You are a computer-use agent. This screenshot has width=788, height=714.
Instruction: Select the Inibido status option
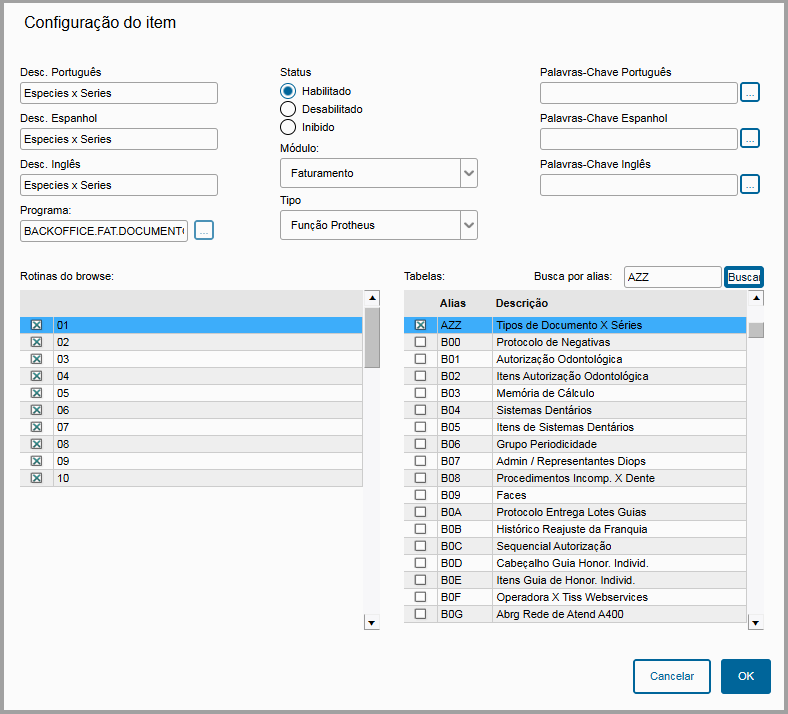click(288, 127)
